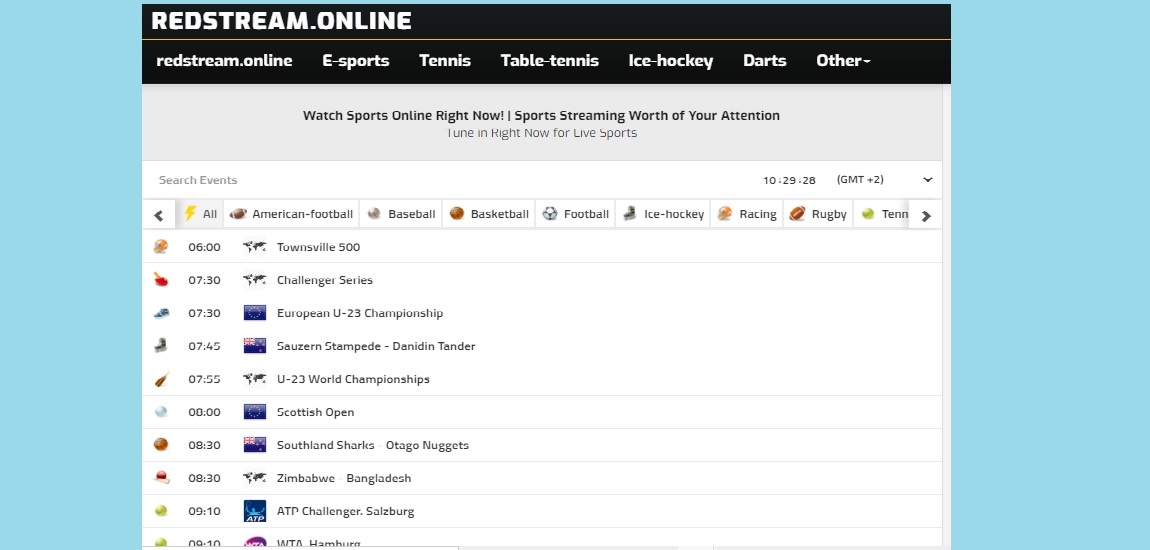Click New Zealand flag beside Southland Sharks
1150x550 pixels.
click(x=254, y=445)
